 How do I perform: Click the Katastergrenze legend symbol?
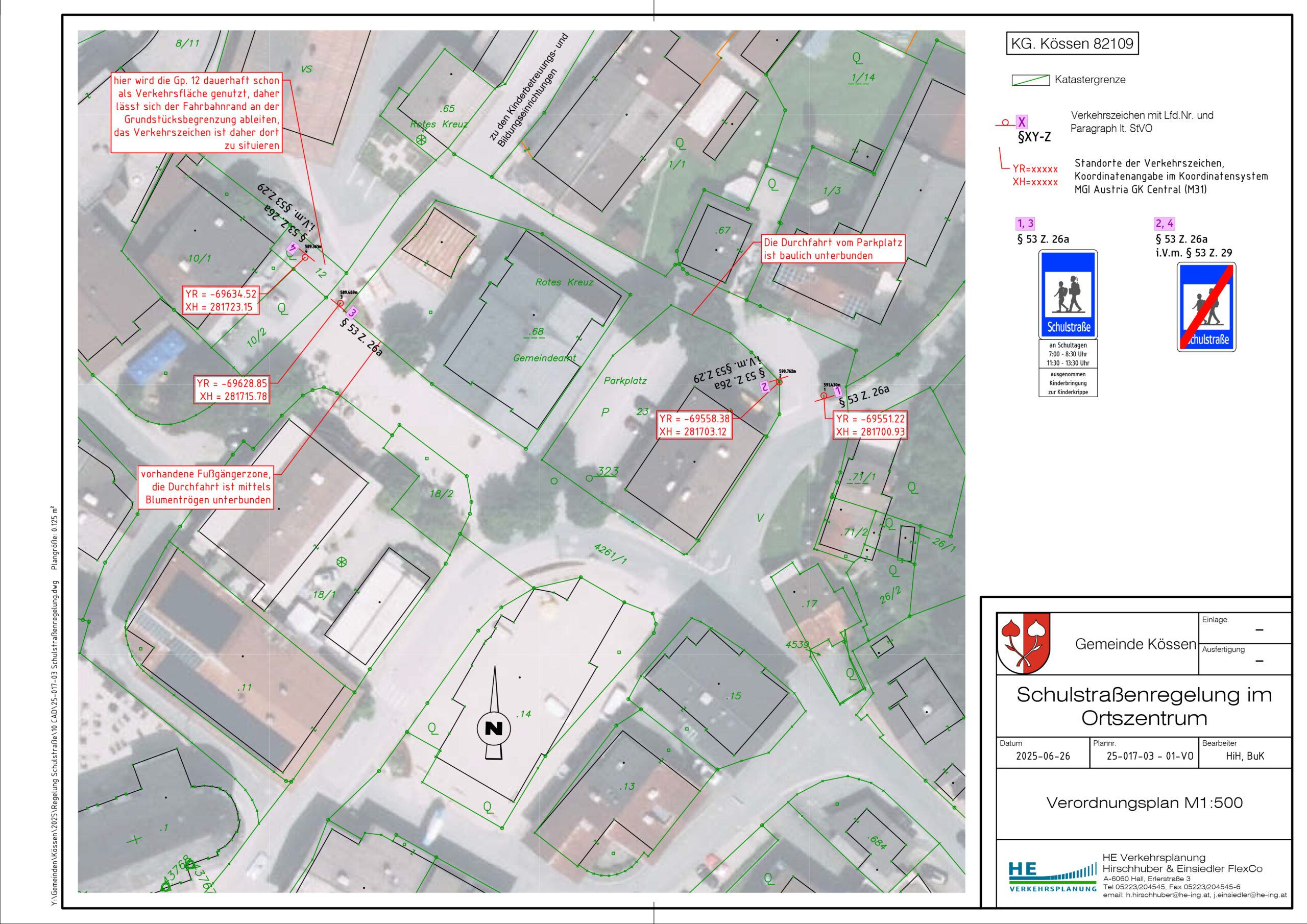(1030, 80)
